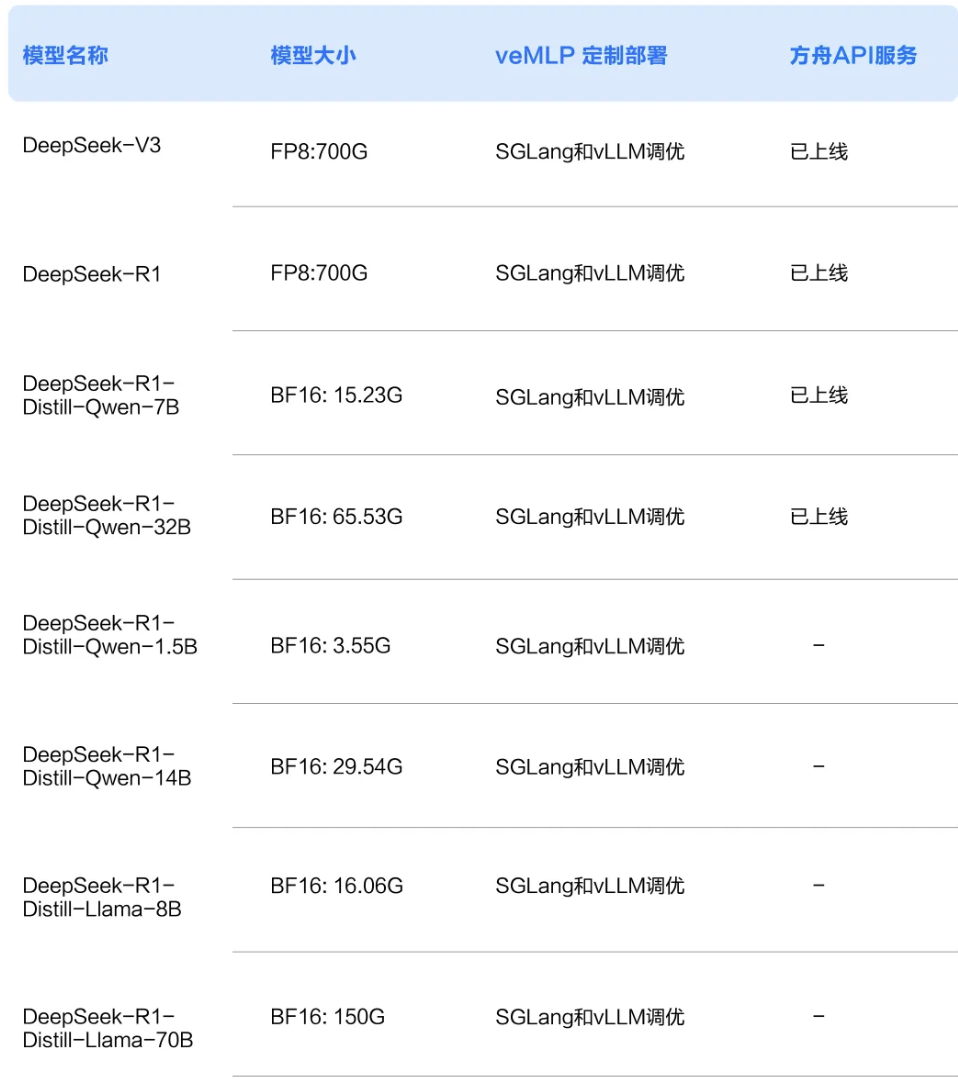Choose the DeepSeek-R1-Distill-Qwen-14B model name

click(107, 766)
